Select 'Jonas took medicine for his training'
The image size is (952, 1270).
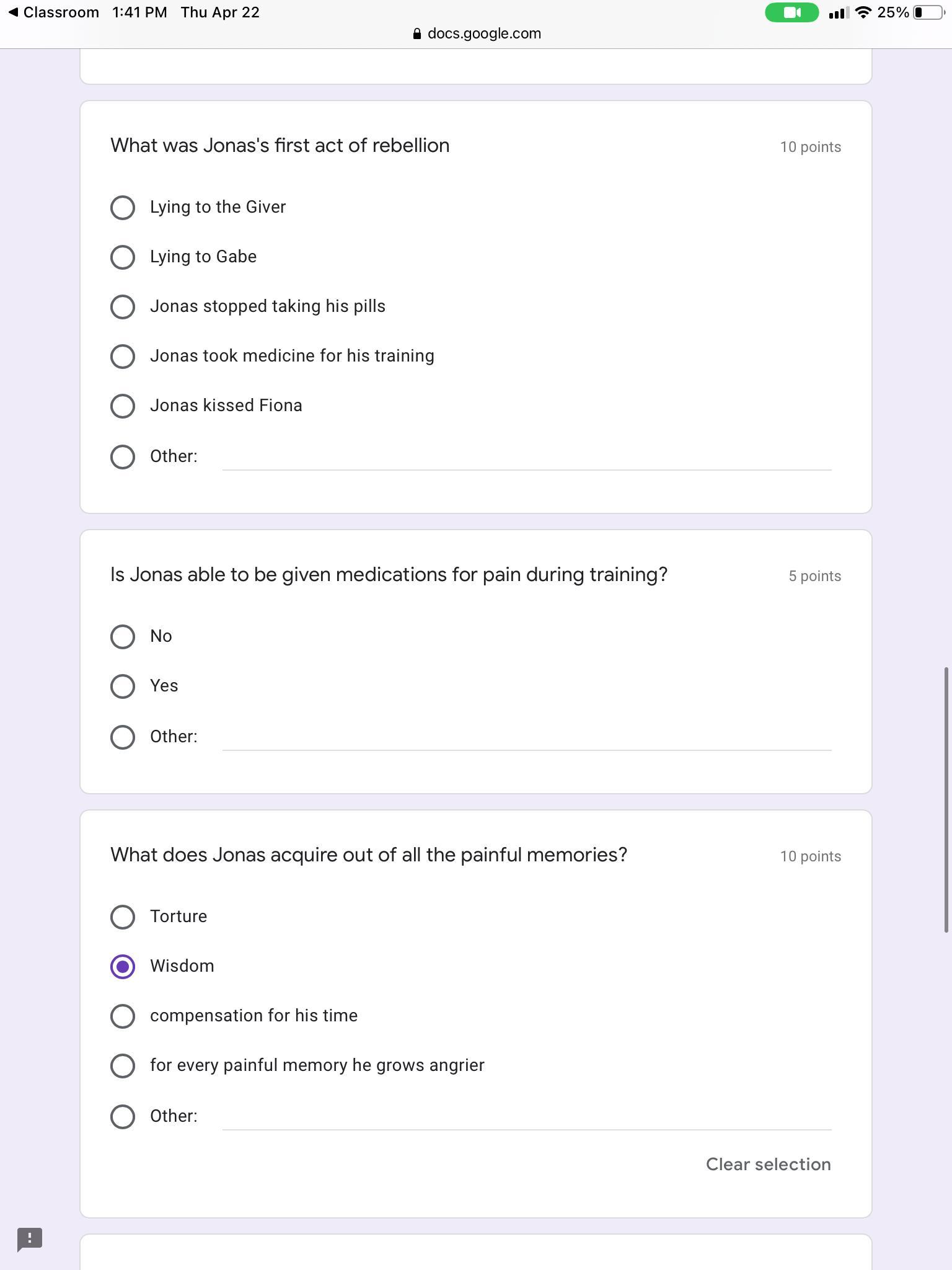(123, 357)
